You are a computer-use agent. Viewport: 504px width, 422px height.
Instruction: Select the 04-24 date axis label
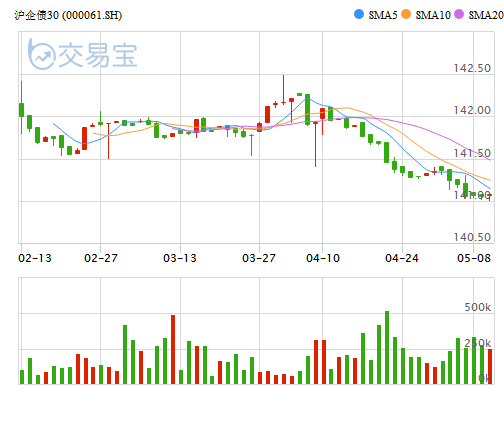pyautogui.click(x=402, y=258)
